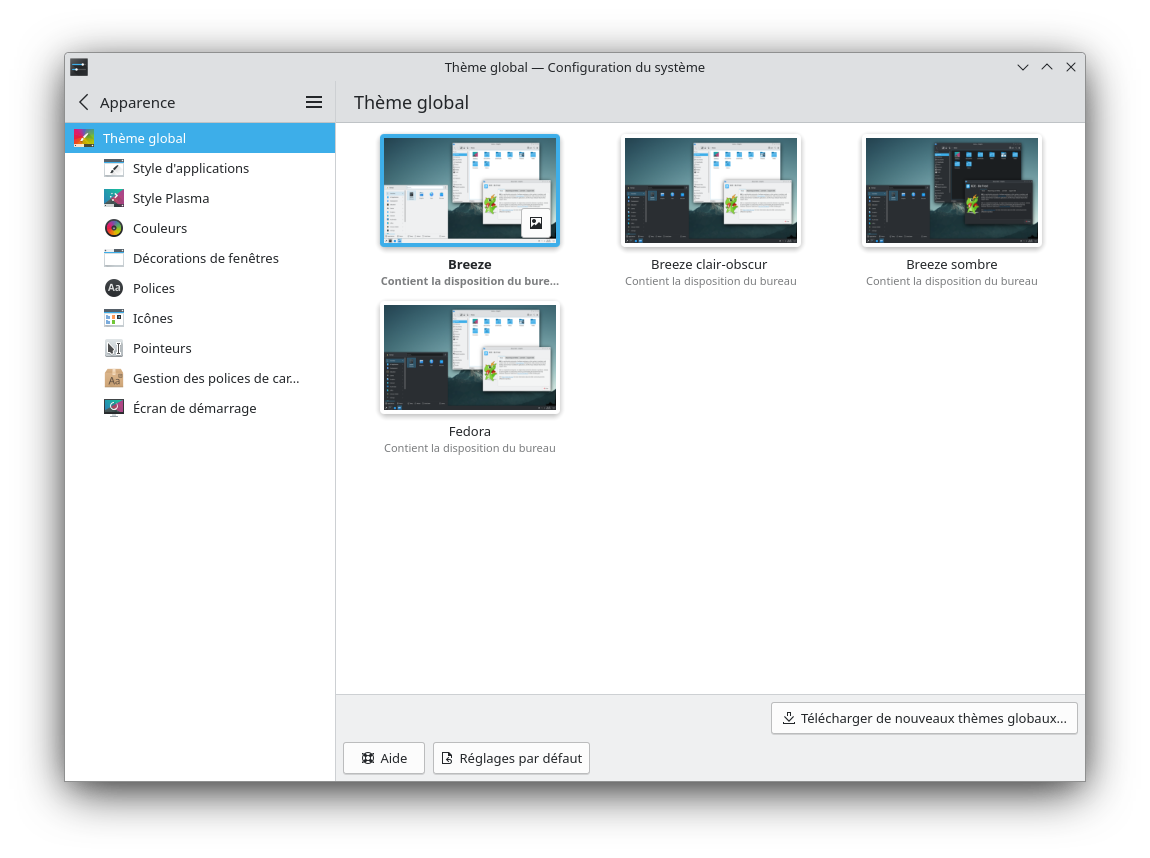1150x858 pixels.
Task: Click Télécharger de nouveaux thèmes globaux
Action: pos(924,718)
